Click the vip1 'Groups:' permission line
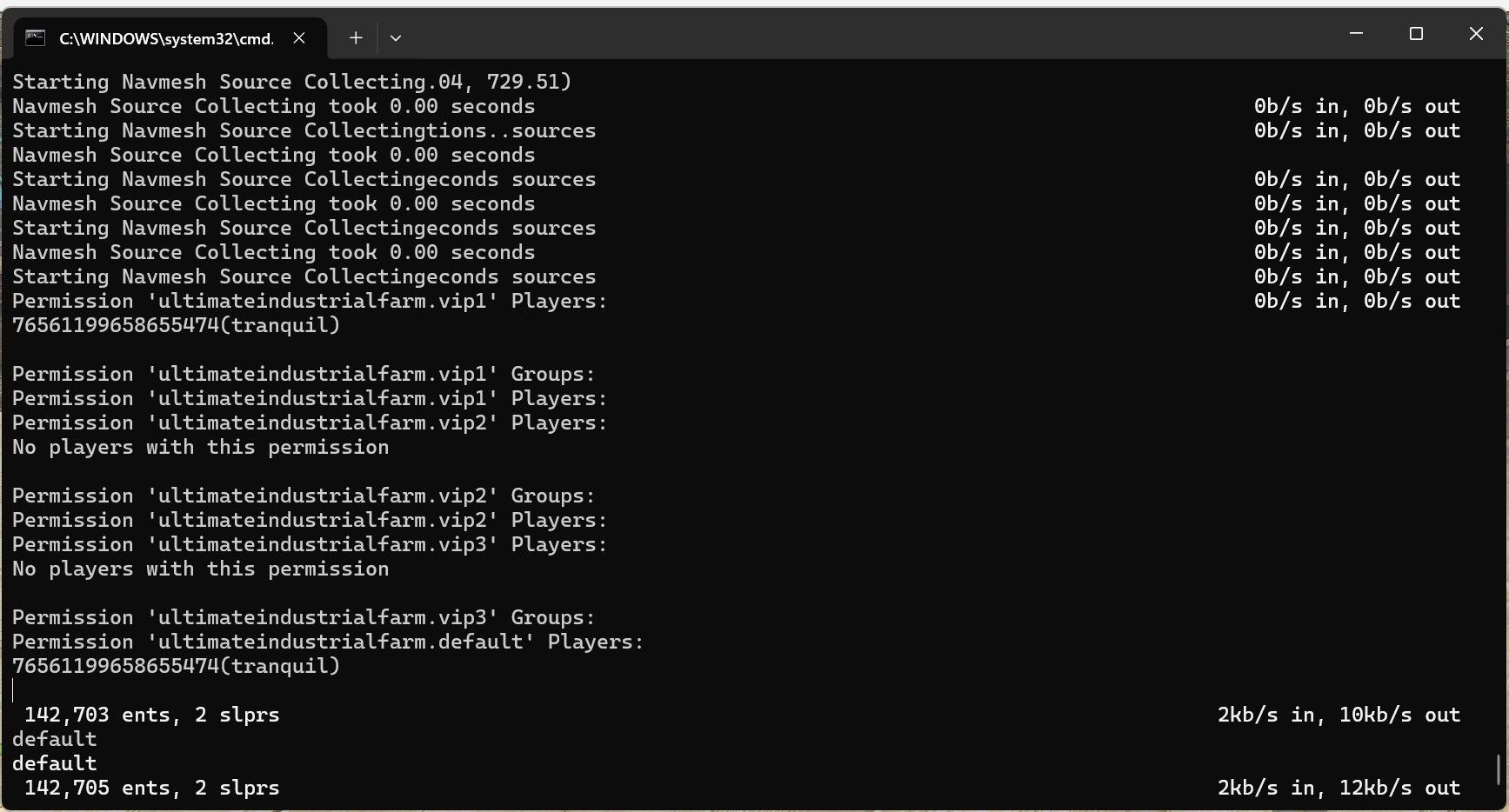Screen dimensions: 1509x812 [x=304, y=374]
